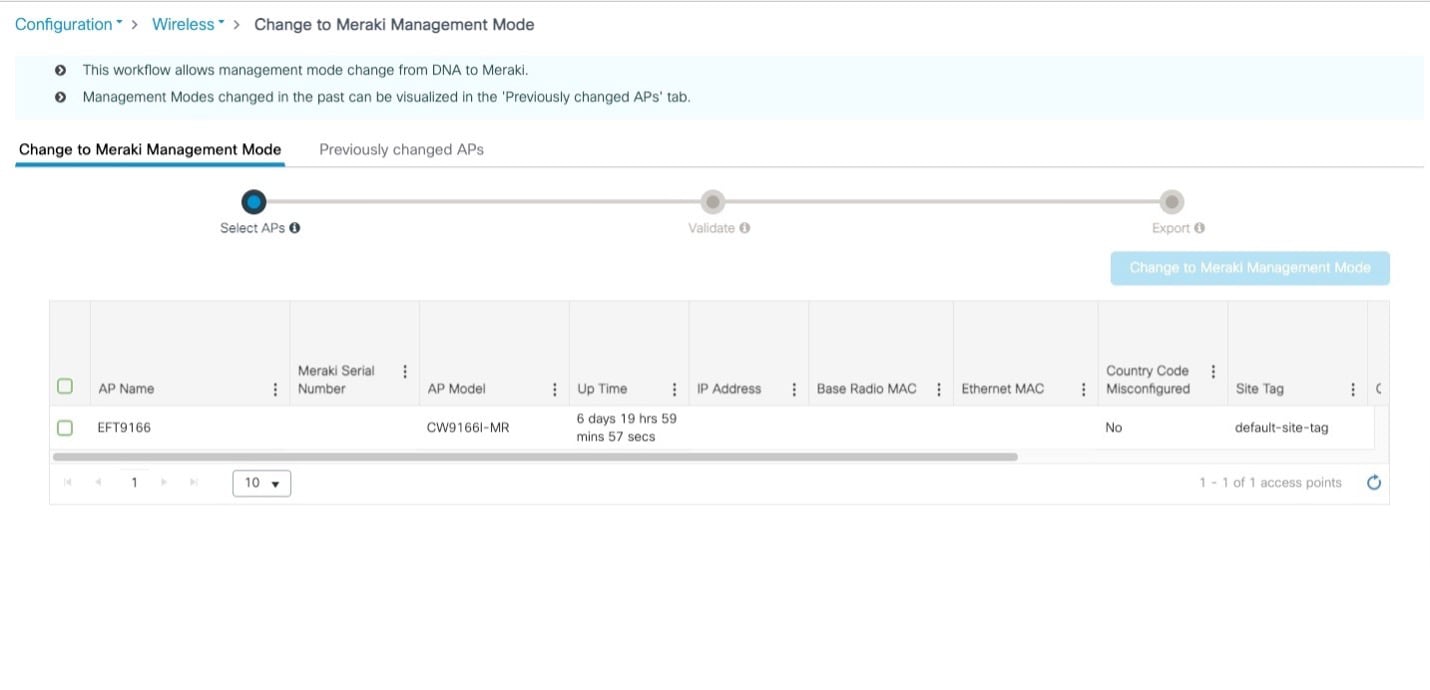Go to last page of table
Screen dimensions: 1430x690
tap(194, 483)
